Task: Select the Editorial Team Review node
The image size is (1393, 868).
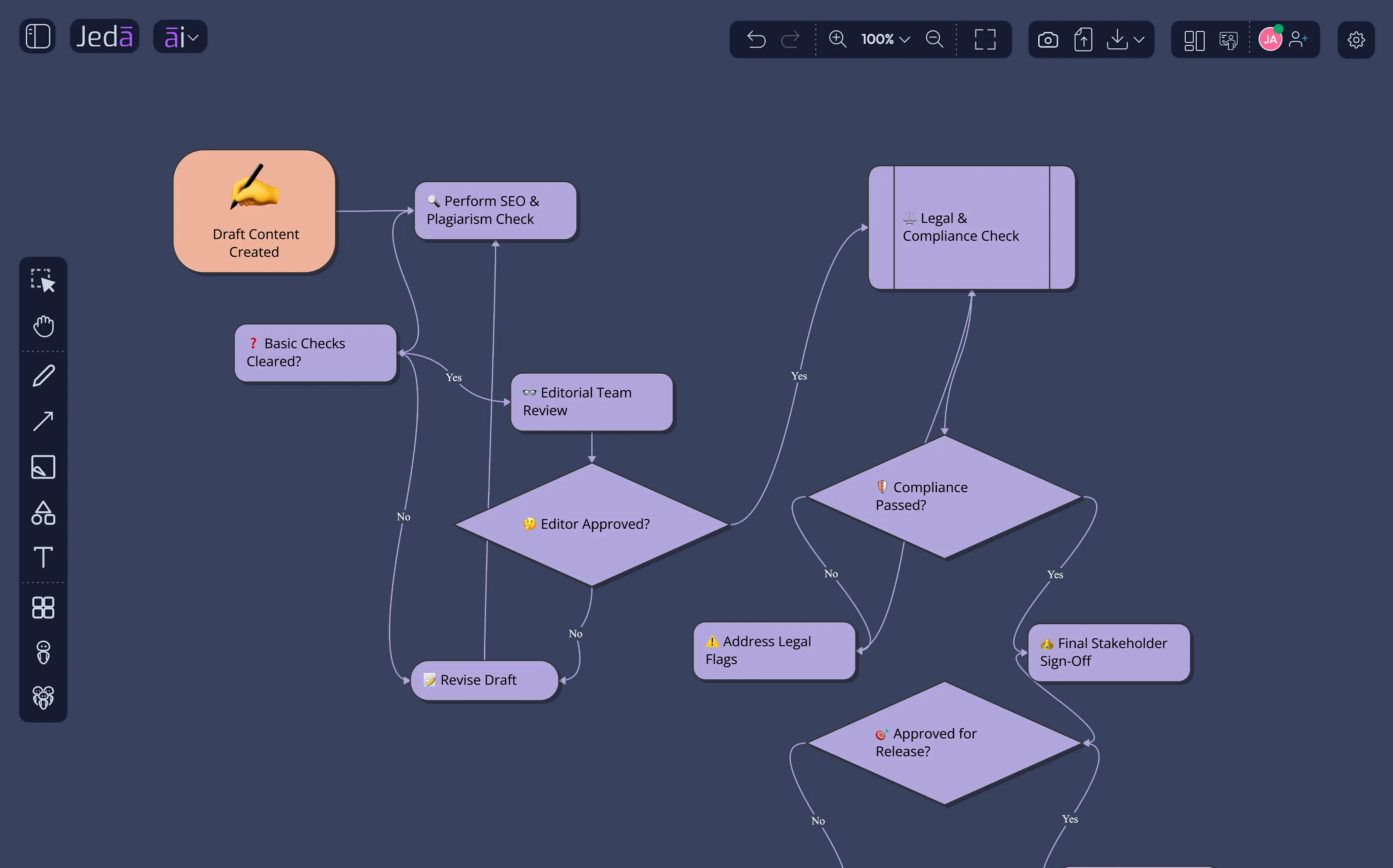Action: pyautogui.click(x=592, y=402)
